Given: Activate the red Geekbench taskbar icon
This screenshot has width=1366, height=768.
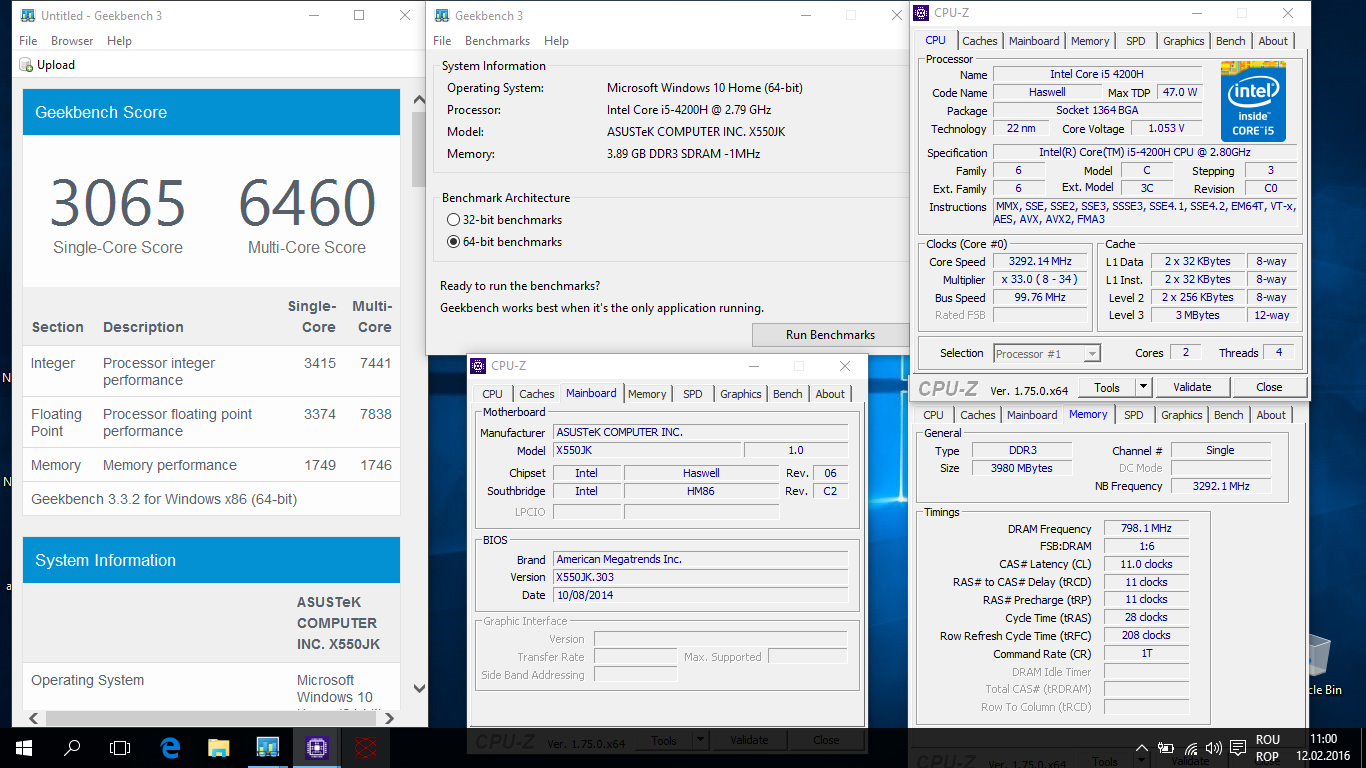Looking at the screenshot, I should click(366, 747).
